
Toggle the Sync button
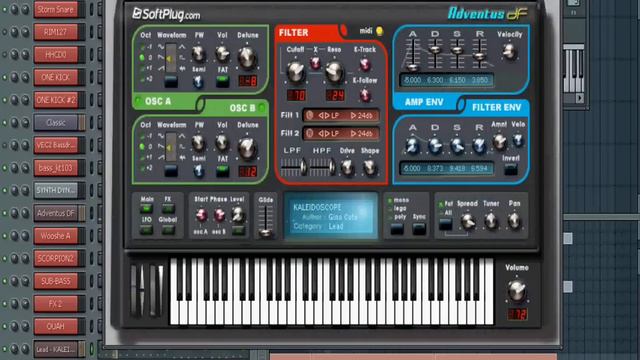tap(419, 229)
